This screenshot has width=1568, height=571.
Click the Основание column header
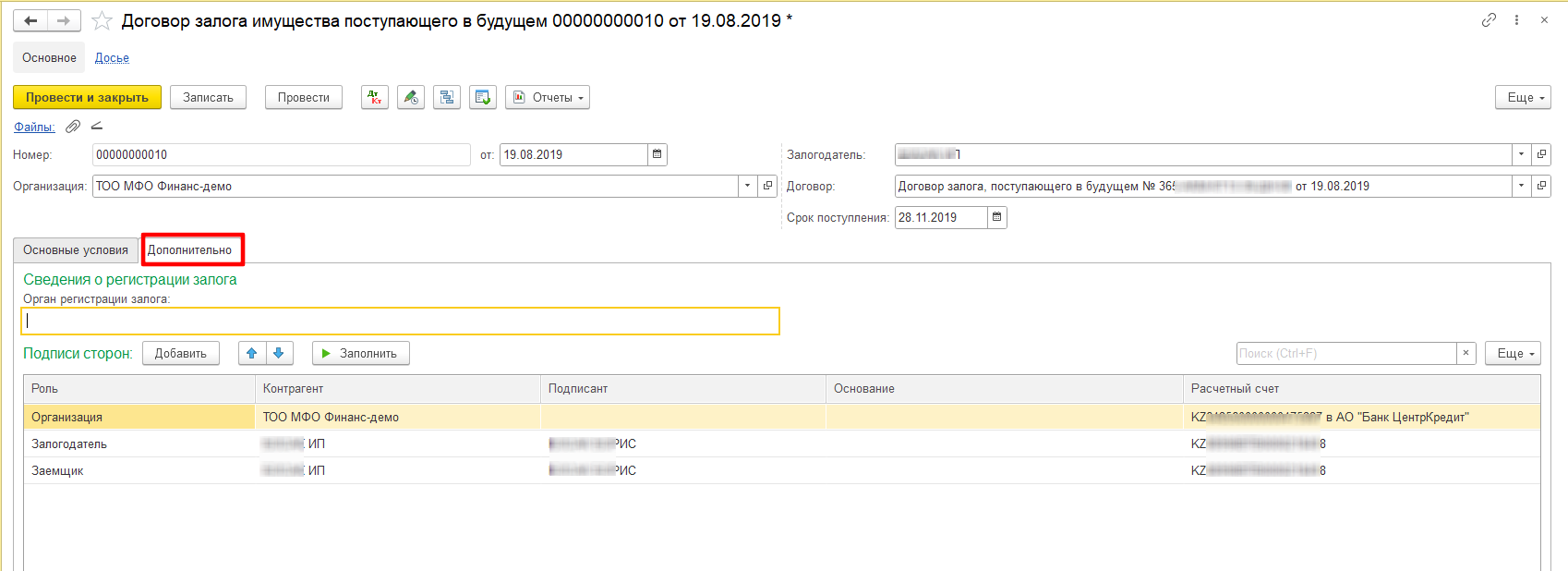point(1005,389)
